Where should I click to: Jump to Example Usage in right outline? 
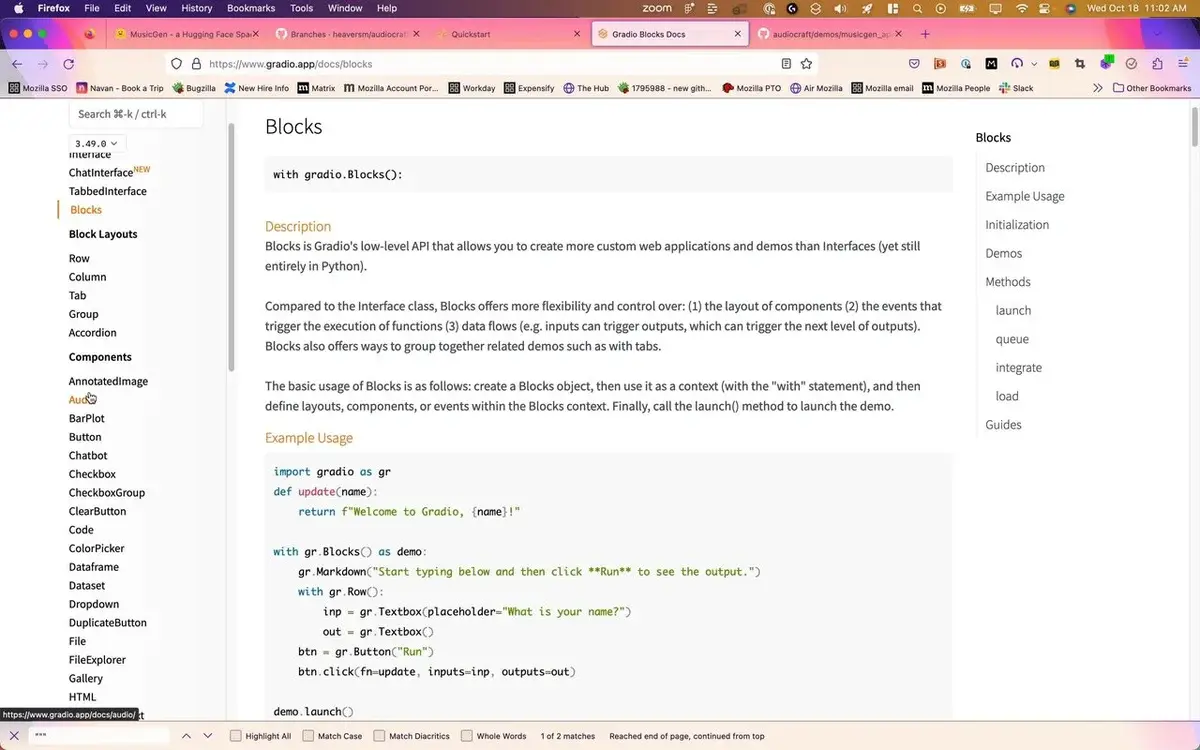1025,196
